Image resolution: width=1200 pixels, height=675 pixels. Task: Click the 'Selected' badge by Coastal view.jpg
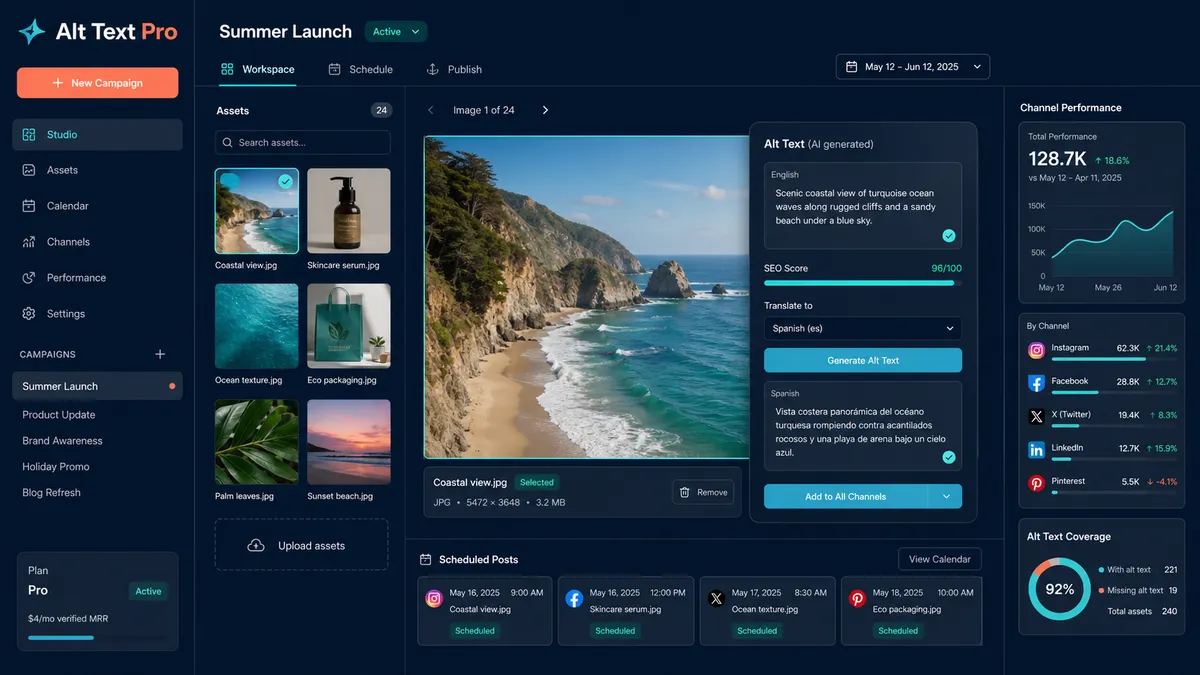click(537, 482)
